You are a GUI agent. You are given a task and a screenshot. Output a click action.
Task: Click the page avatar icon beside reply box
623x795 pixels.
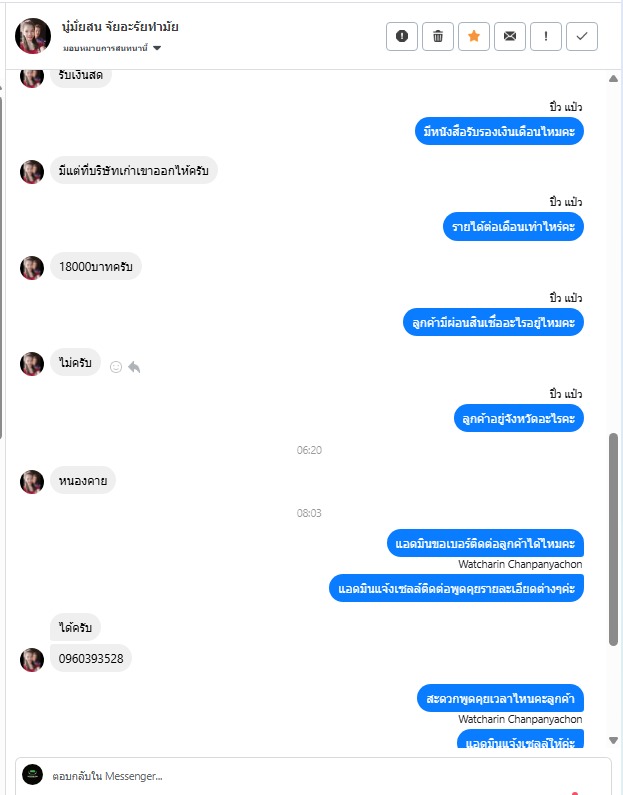[32, 775]
